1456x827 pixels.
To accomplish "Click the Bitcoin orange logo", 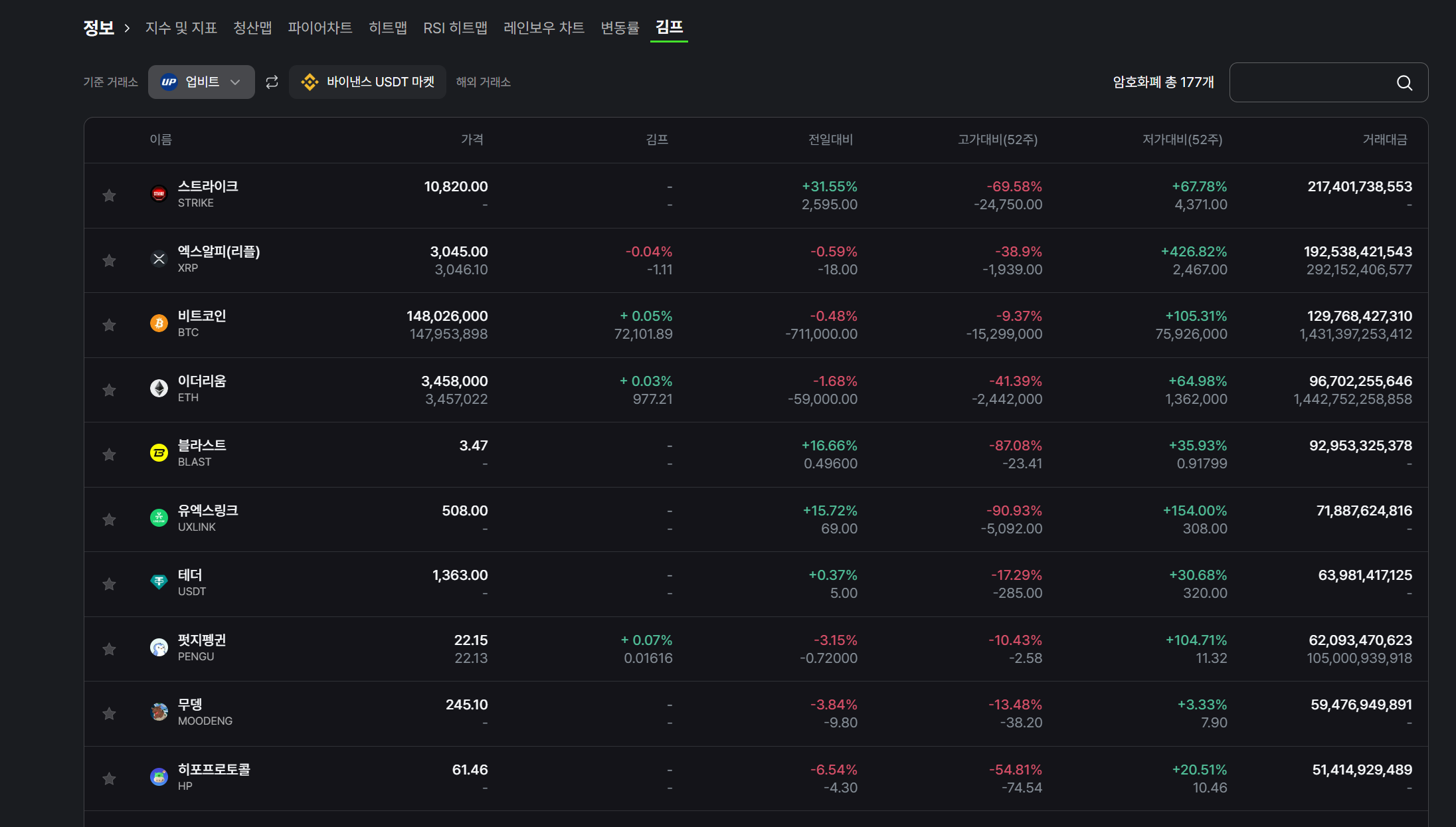I will [159, 323].
